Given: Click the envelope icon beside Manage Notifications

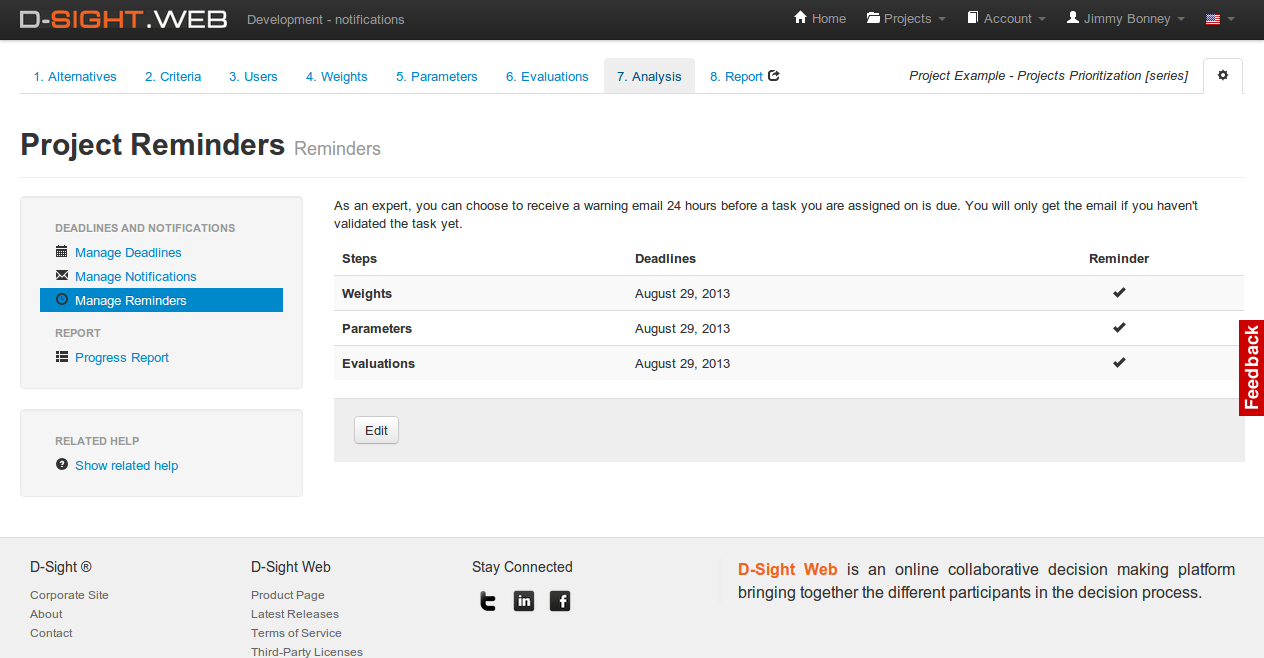Looking at the screenshot, I should pos(62,276).
